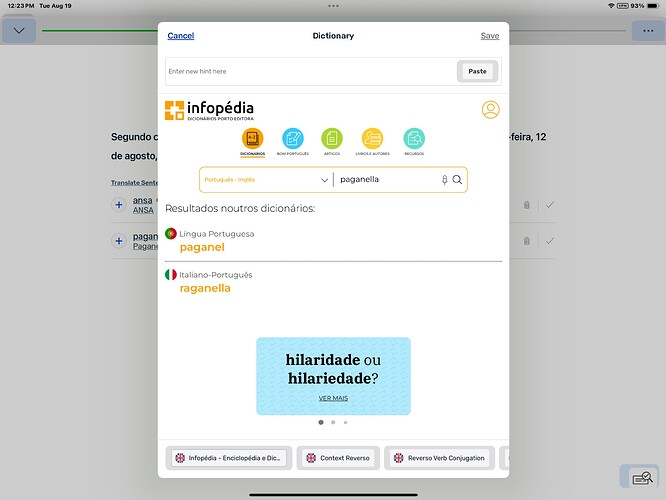Select the first carousel dot
The image size is (666, 500).
tap(321, 422)
